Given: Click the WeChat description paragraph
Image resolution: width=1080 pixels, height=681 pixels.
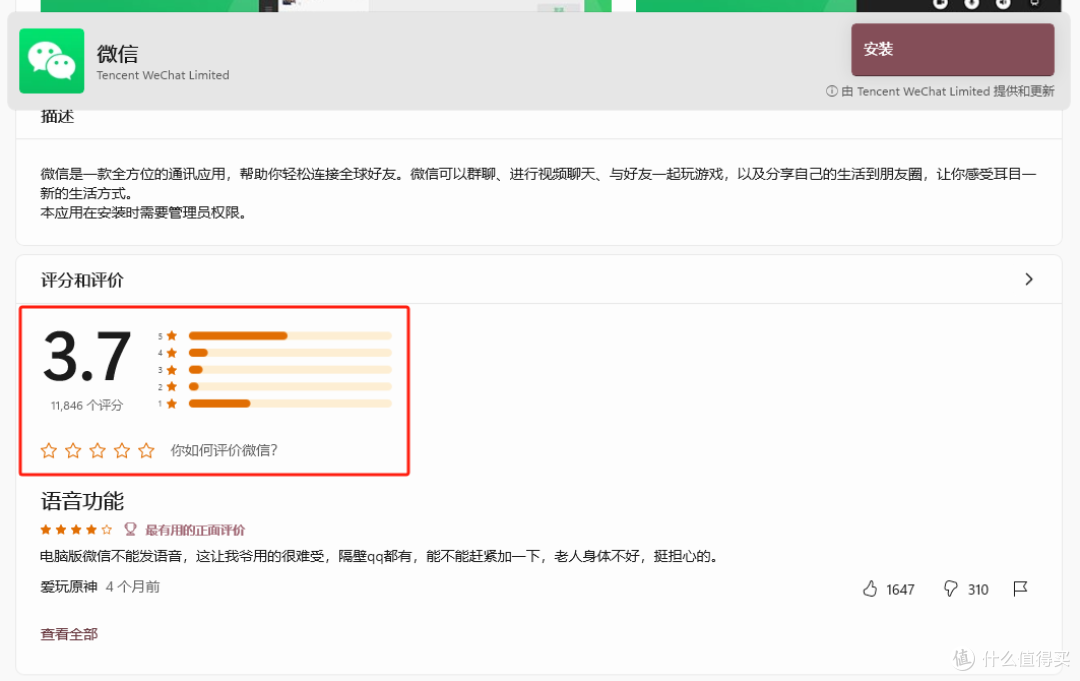Looking at the screenshot, I should [538, 193].
